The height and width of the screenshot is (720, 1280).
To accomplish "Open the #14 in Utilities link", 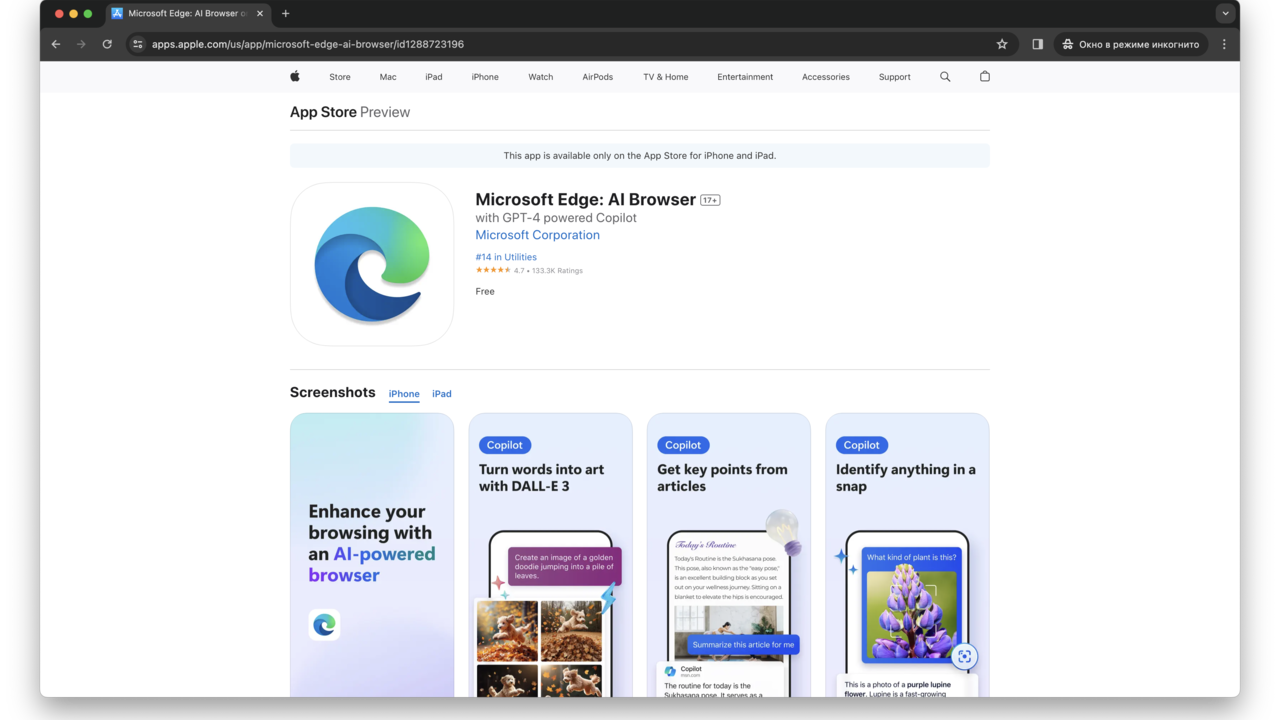I will point(506,257).
